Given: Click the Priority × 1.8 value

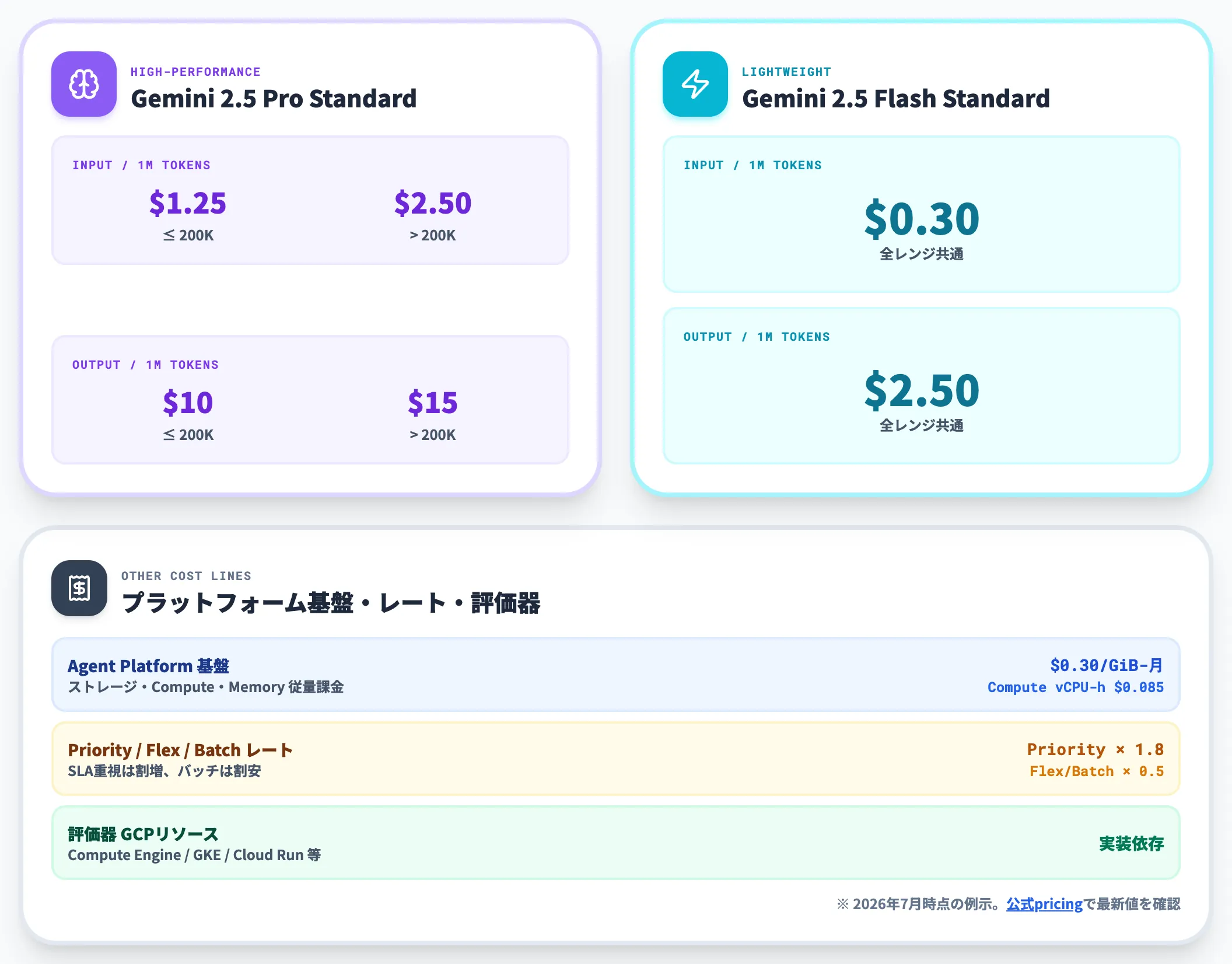Looking at the screenshot, I should point(1095,749).
